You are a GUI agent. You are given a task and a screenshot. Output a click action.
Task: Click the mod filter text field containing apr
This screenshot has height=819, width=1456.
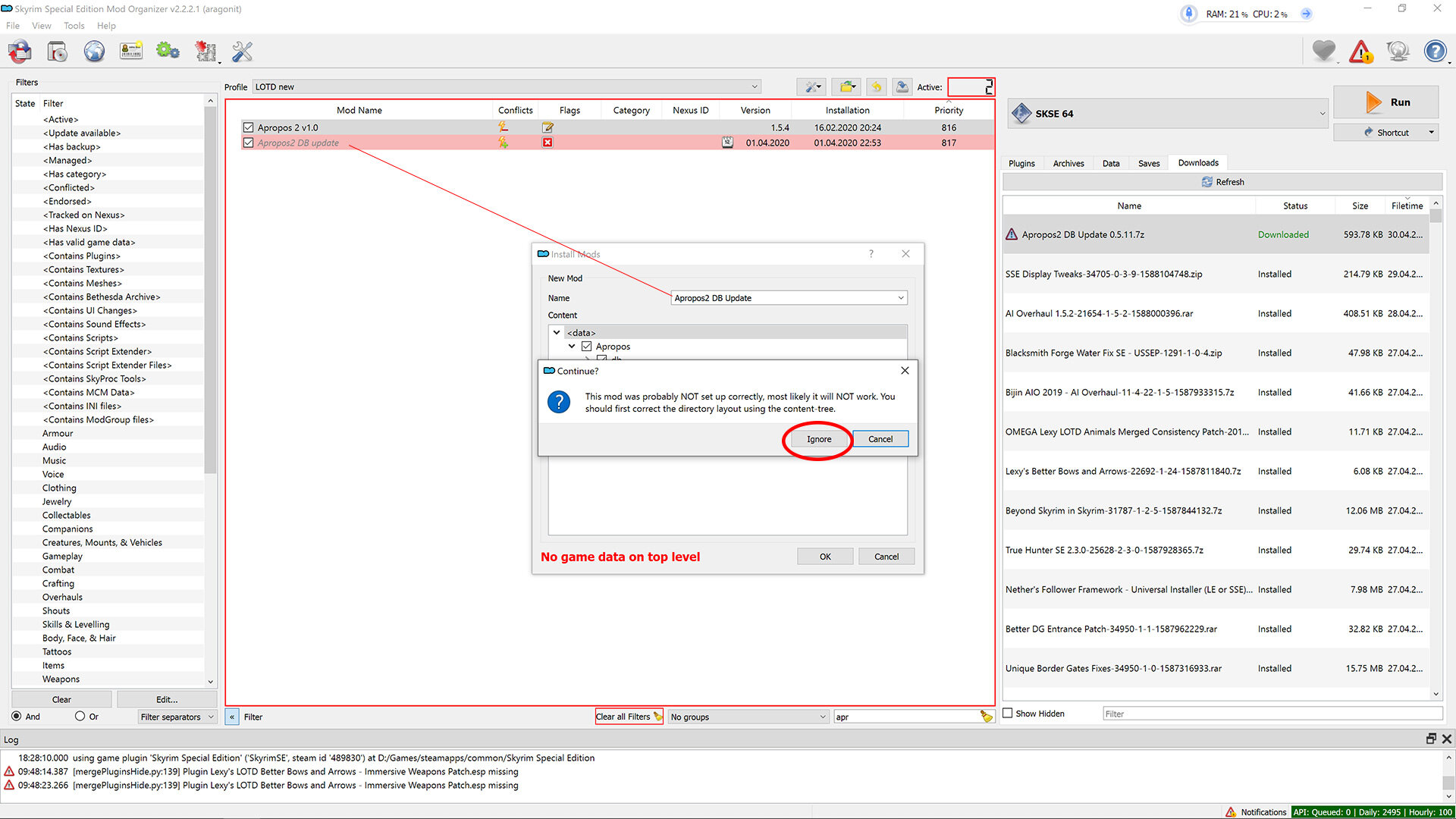pos(906,717)
